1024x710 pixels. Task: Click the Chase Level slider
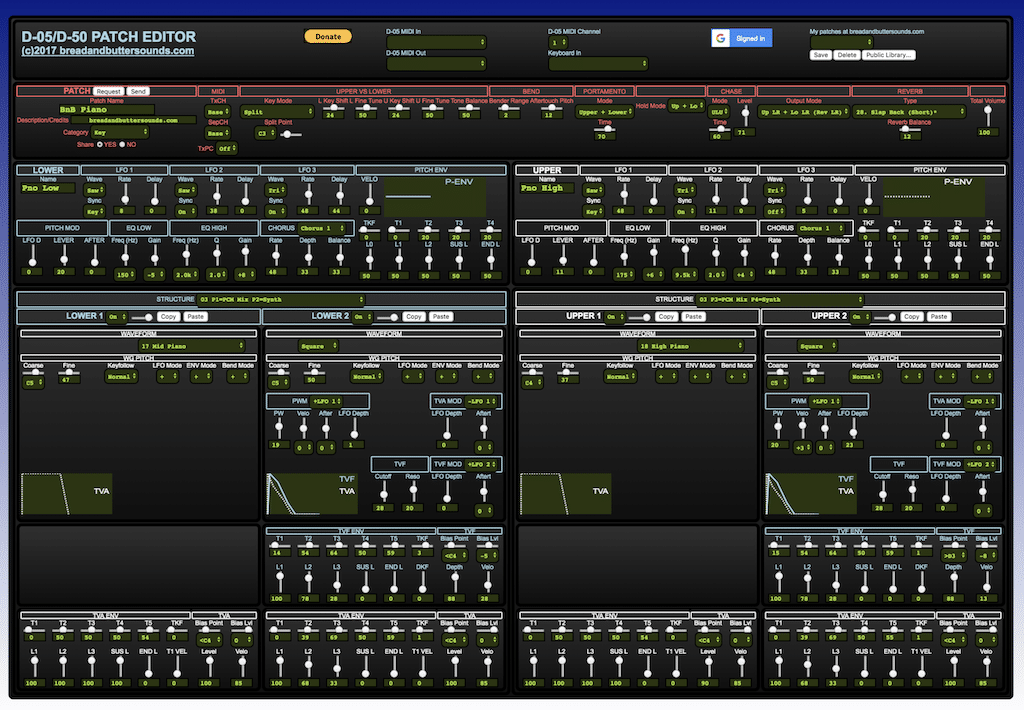tap(744, 116)
